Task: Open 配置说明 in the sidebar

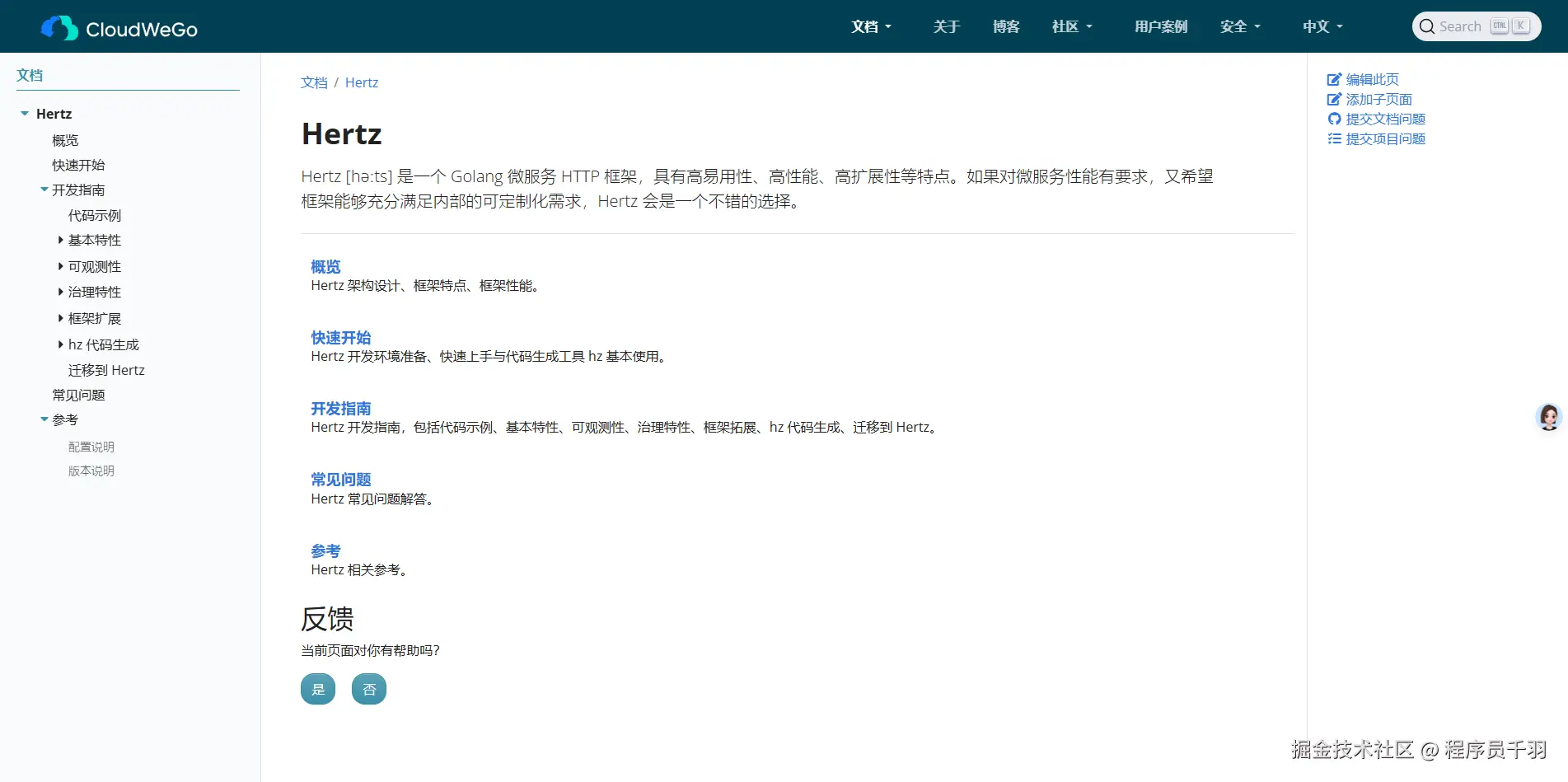Action: (x=91, y=447)
